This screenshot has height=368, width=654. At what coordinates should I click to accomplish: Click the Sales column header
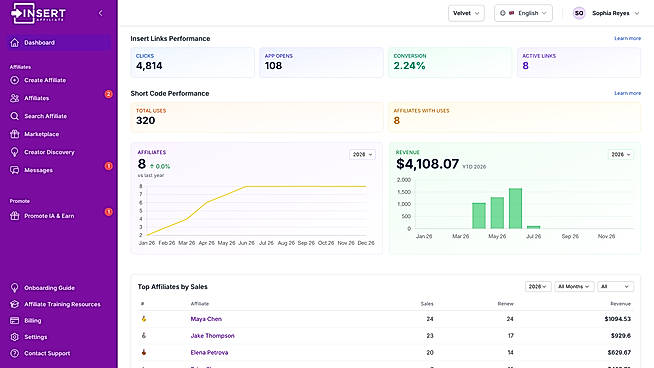coord(427,304)
